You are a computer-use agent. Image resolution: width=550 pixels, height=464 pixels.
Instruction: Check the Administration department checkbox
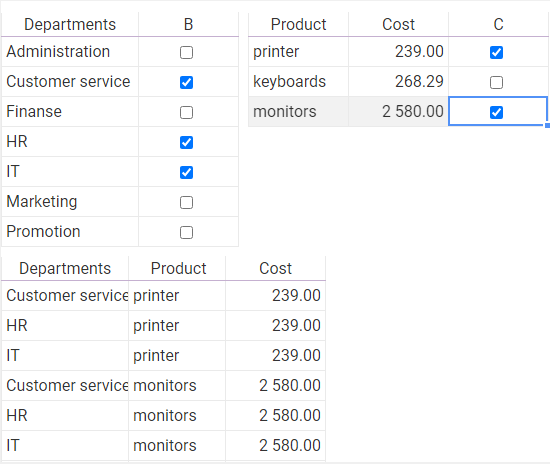click(x=186, y=53)
